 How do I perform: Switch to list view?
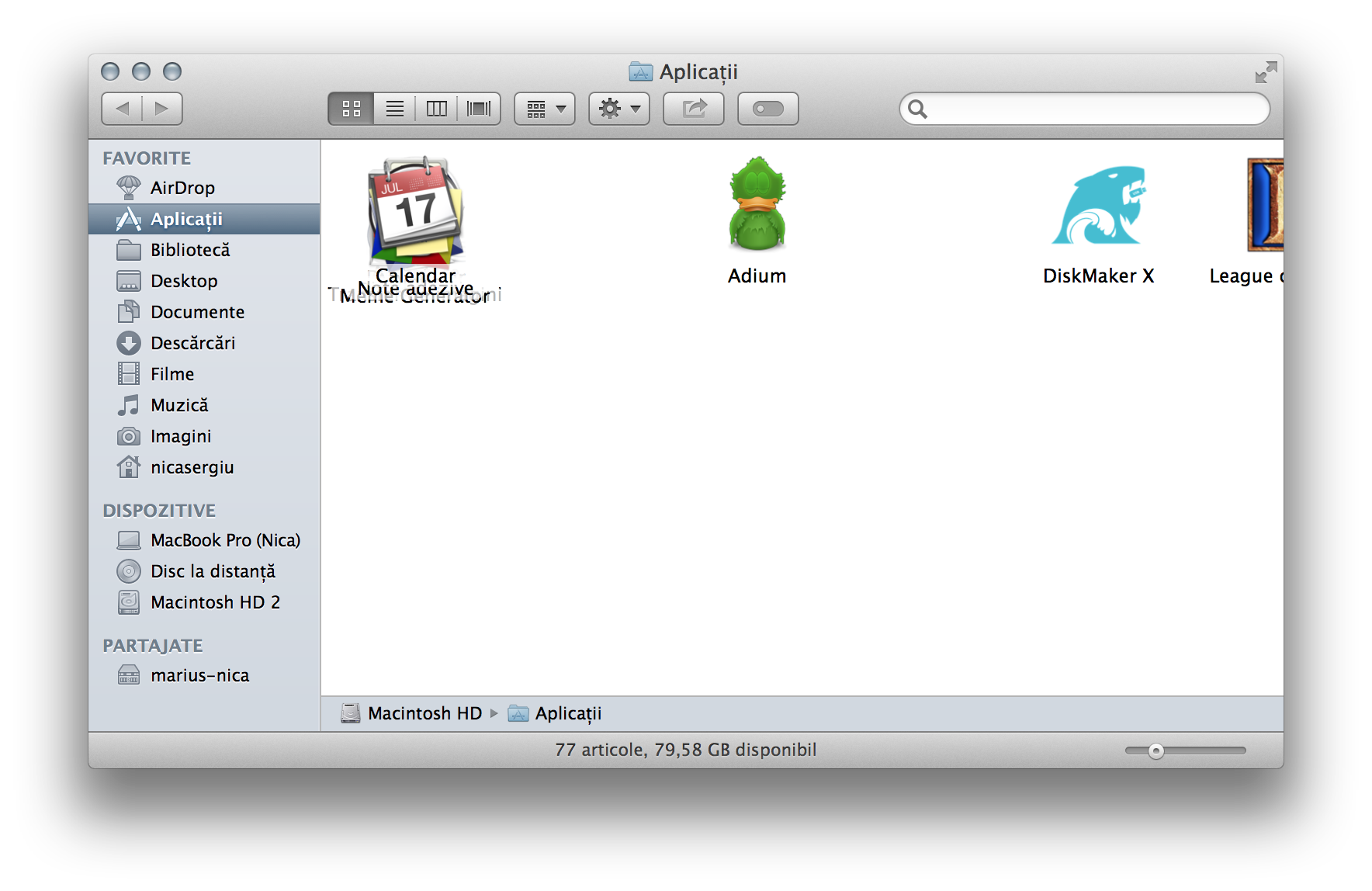(395, 109)
